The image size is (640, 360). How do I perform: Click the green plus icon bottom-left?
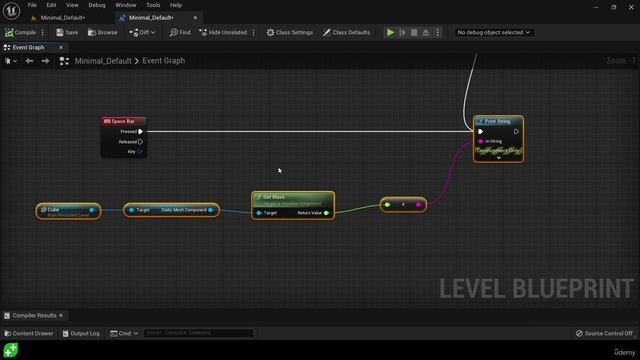pyautogui.click(x=11, y=350)
